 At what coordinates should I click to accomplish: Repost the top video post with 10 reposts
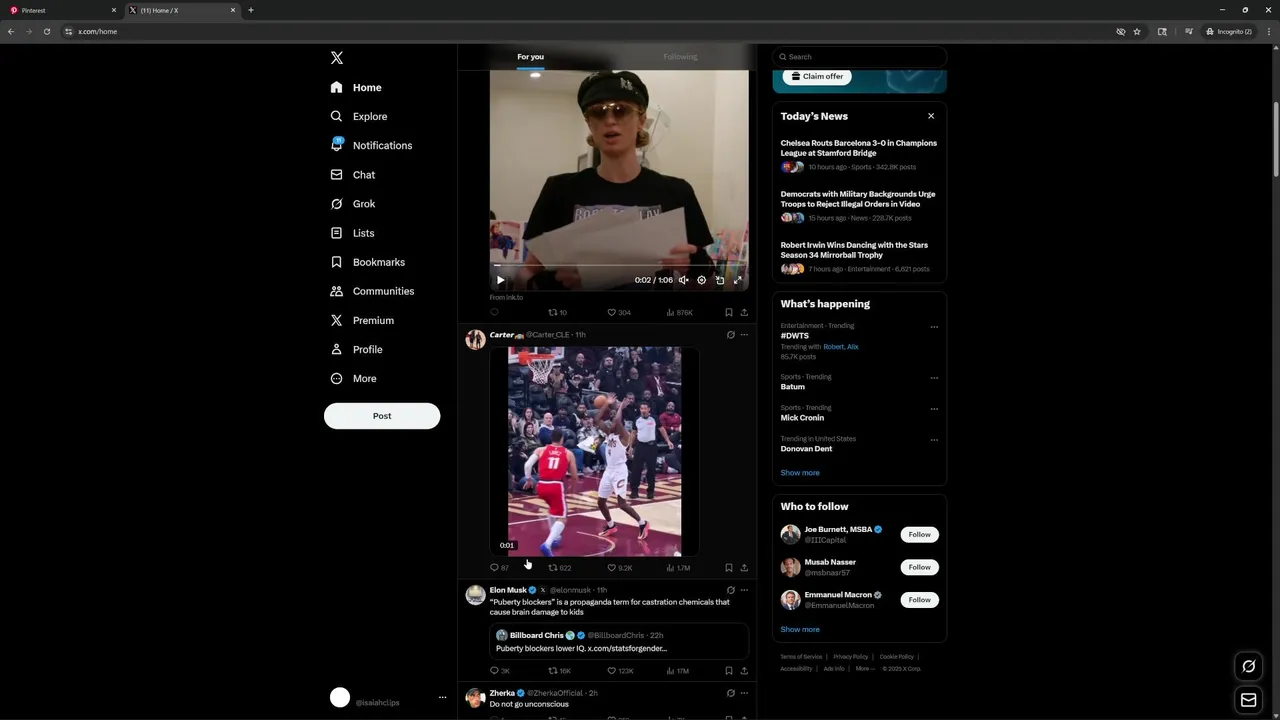point(557,312)
